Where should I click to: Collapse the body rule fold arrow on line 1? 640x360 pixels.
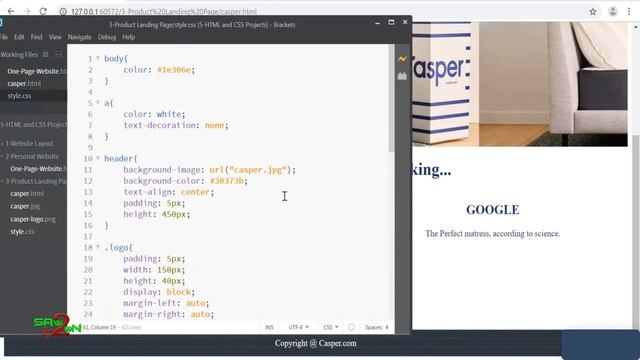tap(98, 58)
